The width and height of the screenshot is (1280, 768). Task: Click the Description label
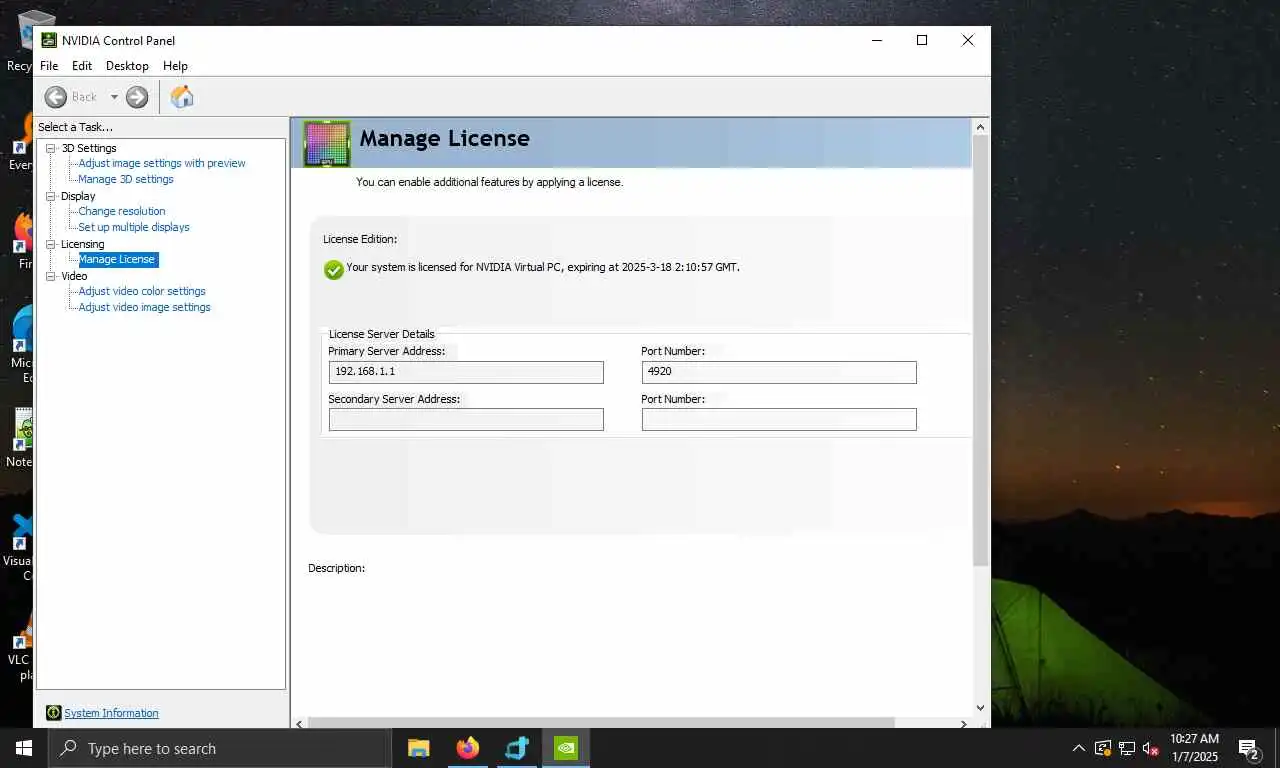[336, 568]
